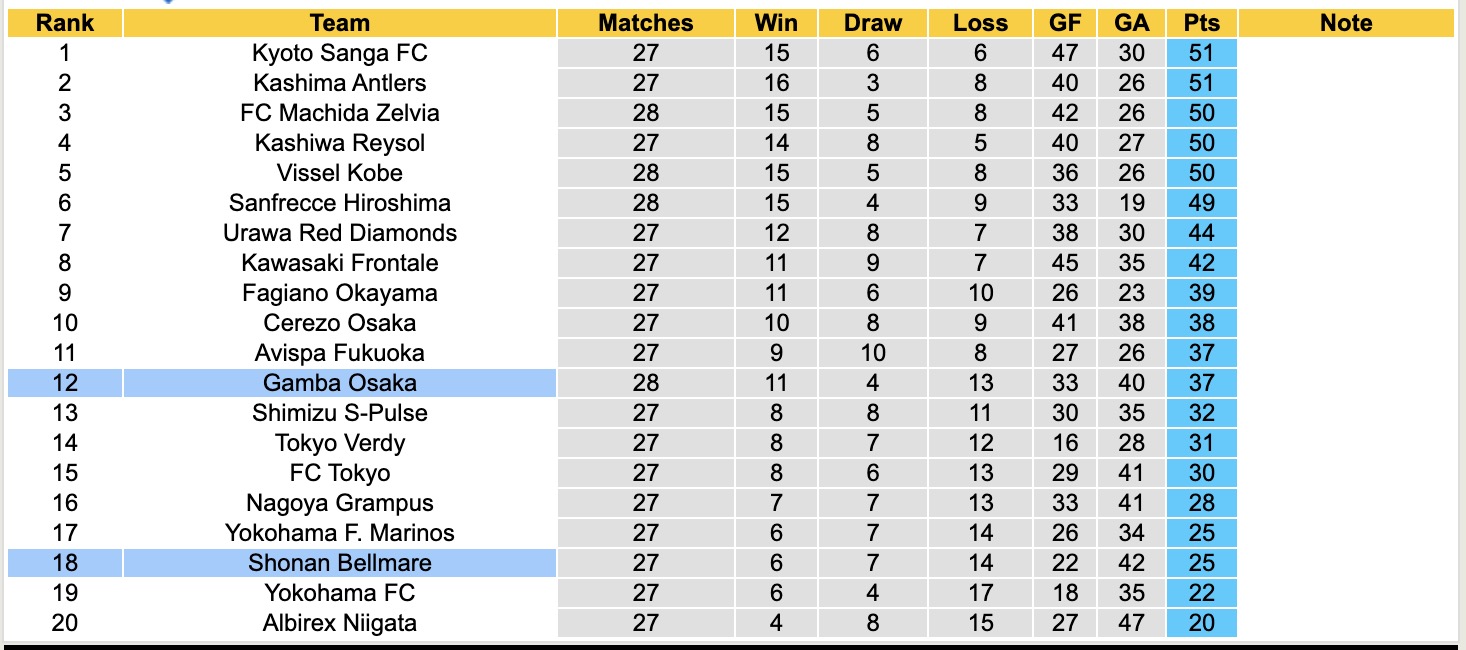Click the GF column header

pyautogui.click(x=1065, y=23)
